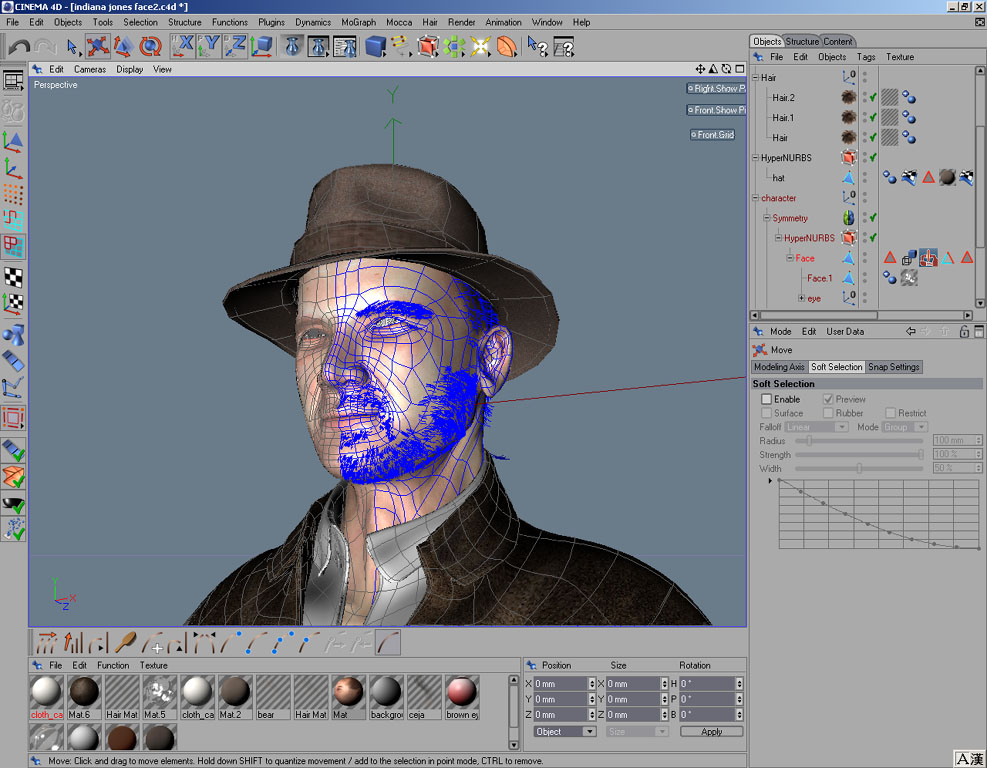Collapse the Face tree node

tap(789, 258)
